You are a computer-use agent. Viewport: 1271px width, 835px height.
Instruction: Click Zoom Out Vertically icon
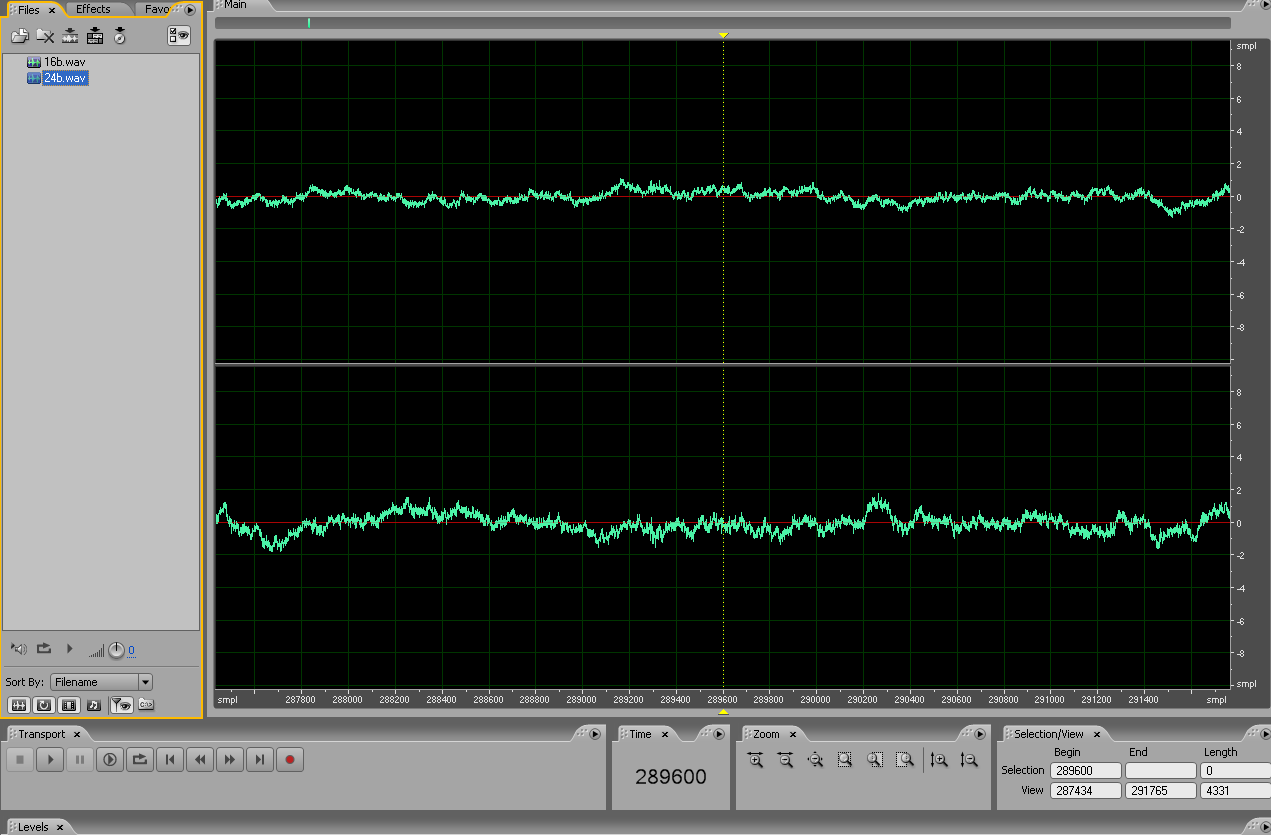pos(968,760)
